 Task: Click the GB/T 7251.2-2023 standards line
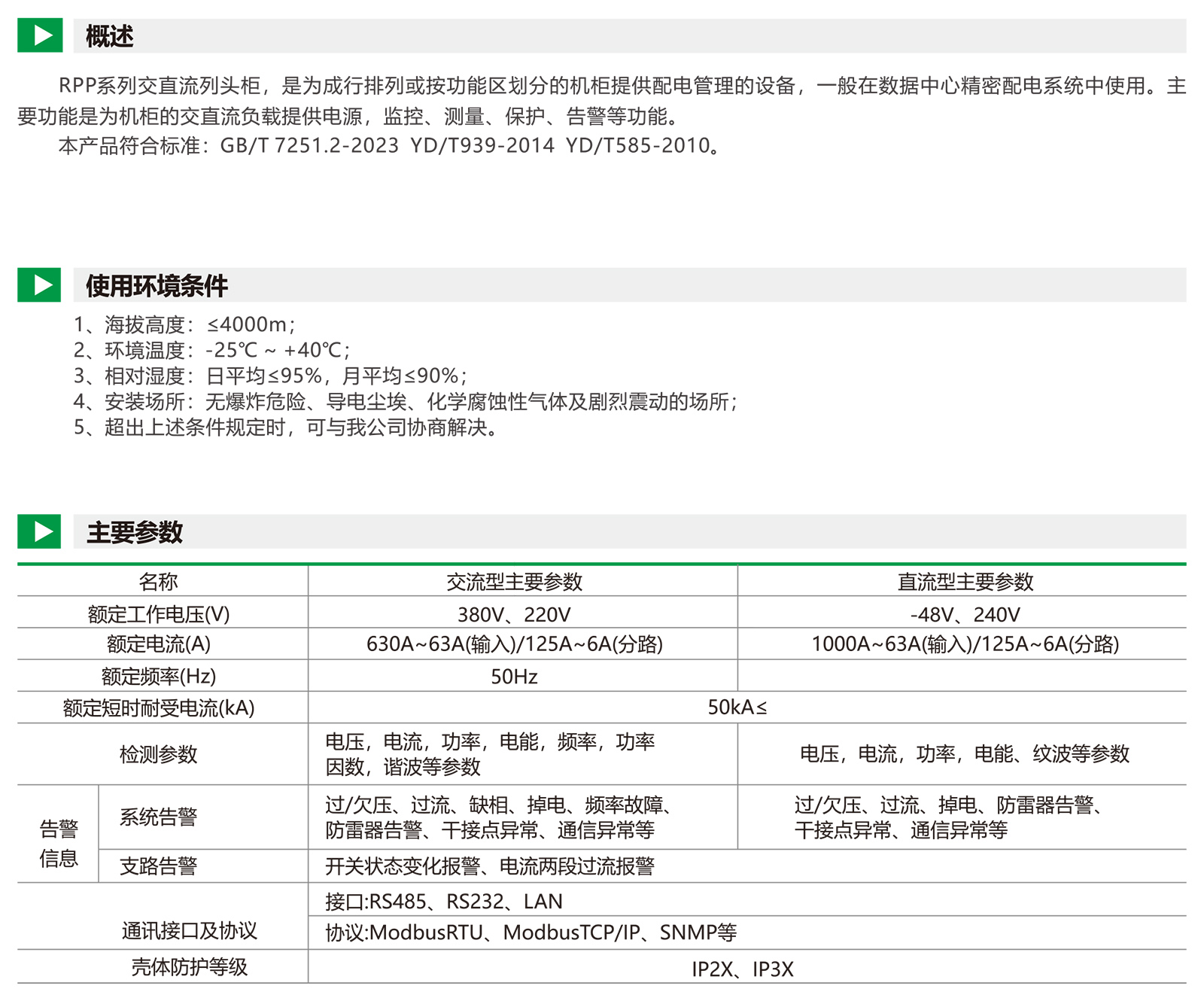388,146
